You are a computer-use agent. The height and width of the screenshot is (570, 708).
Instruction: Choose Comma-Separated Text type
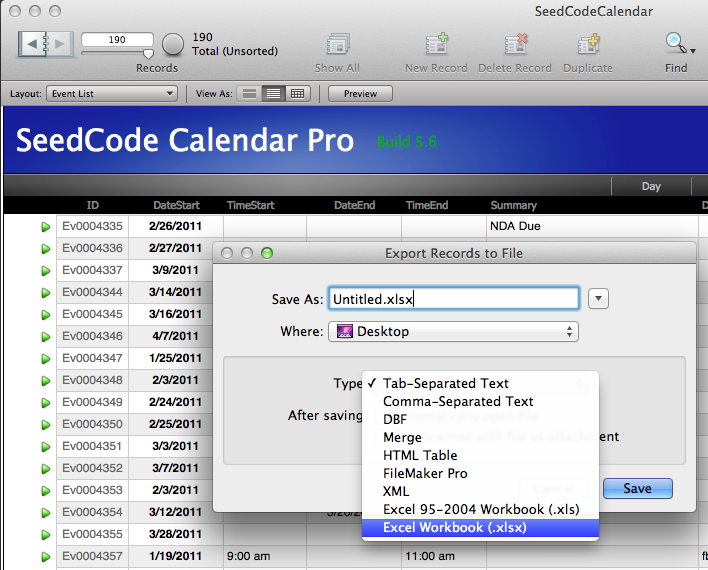pyautogui.click(x=480, y=402)
